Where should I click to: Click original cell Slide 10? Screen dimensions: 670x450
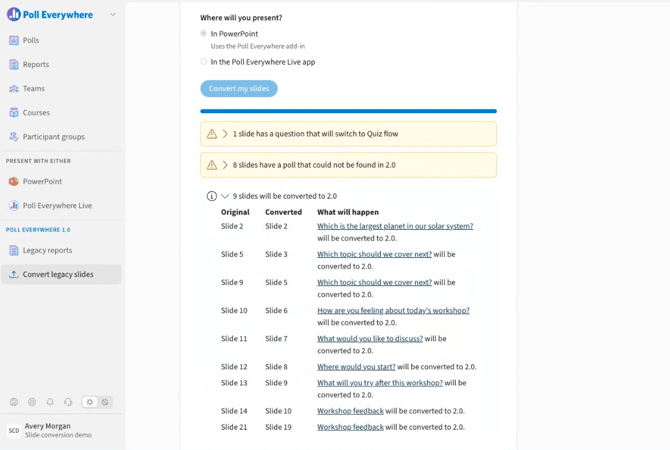pos(234,311)
